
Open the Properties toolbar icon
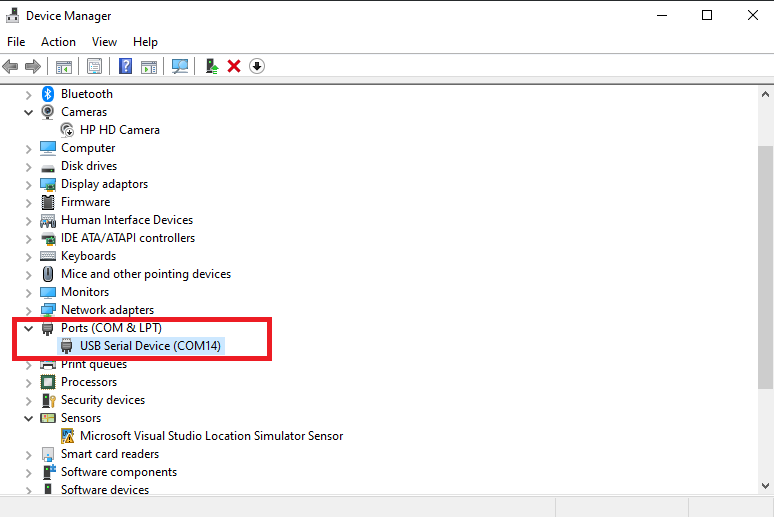pyautogui.click(x=94, y=66)
